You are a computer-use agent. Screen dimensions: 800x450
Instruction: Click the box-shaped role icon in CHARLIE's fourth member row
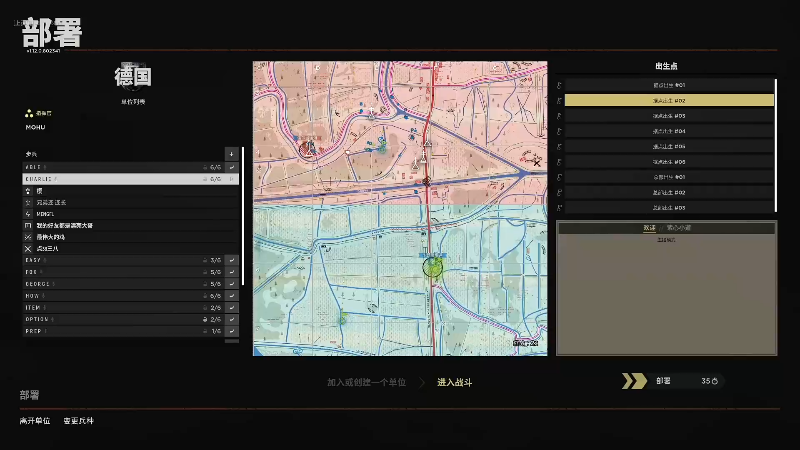28,226
